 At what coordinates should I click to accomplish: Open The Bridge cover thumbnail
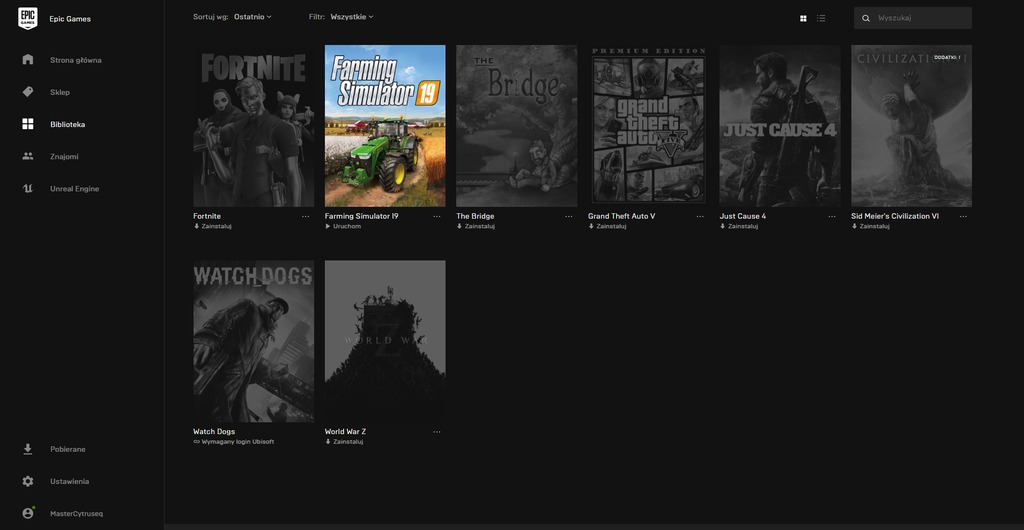pos(517,126)
